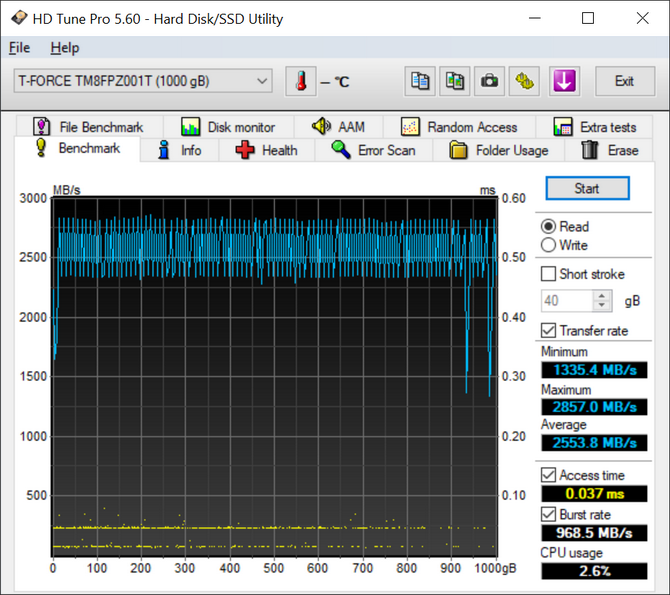
Task: Click the purple down-arrow save icon
Action: coord(564,81)
